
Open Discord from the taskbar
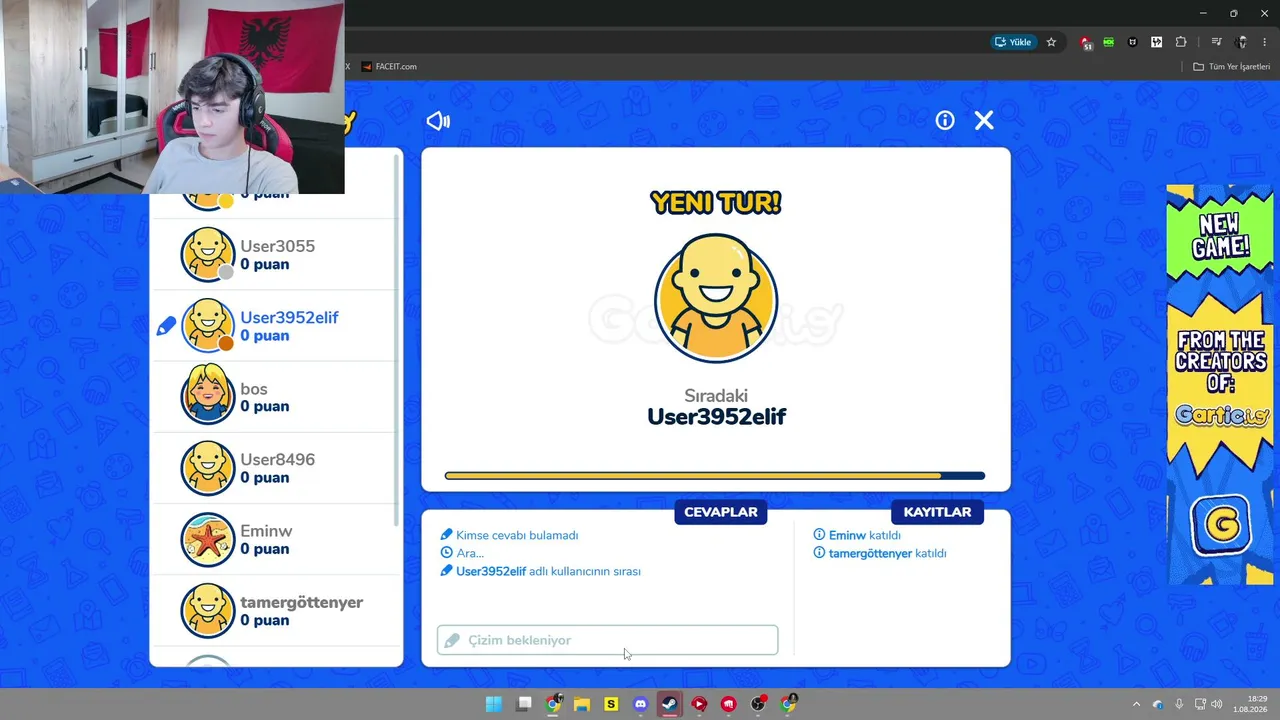tap(640, 704)
